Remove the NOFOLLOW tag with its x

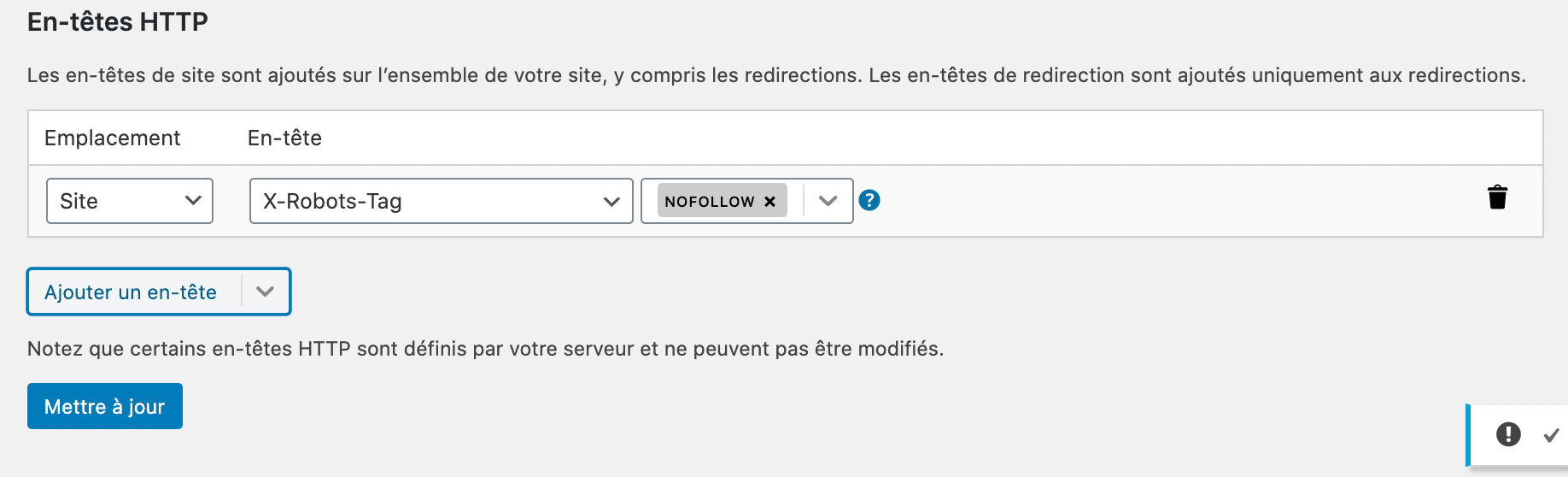tap(769, 202)
